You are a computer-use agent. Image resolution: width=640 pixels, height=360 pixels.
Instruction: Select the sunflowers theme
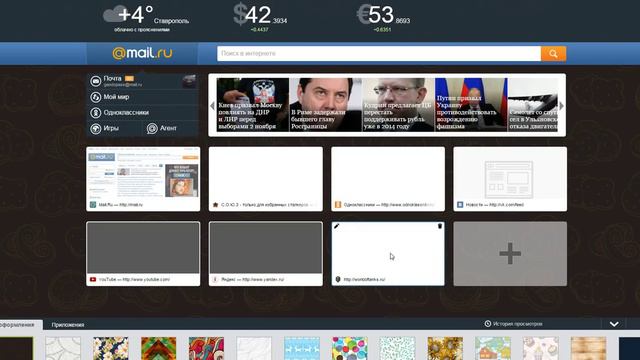(x=445, y=349)
